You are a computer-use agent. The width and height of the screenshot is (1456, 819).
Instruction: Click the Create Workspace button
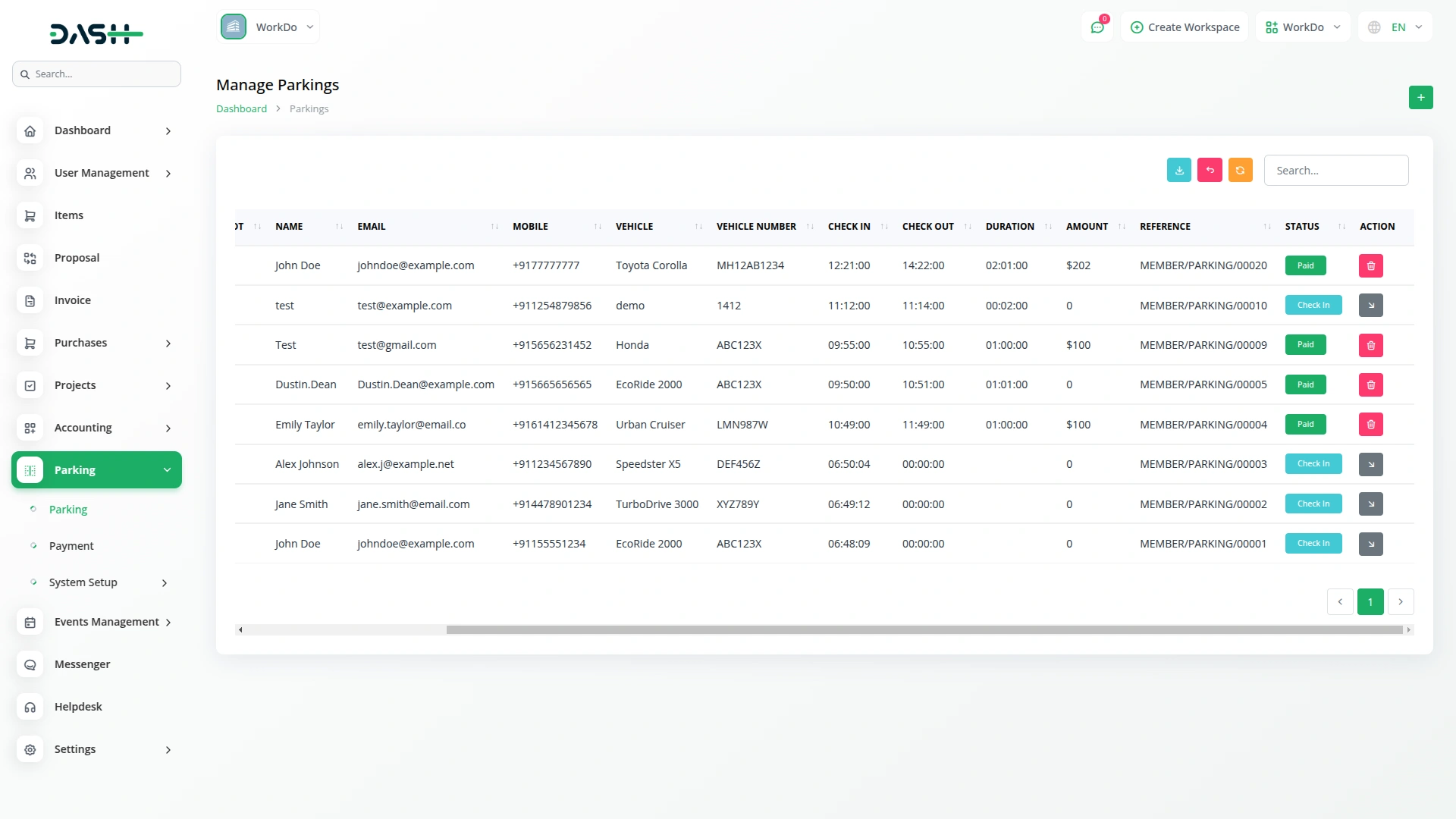point(1185,27)
